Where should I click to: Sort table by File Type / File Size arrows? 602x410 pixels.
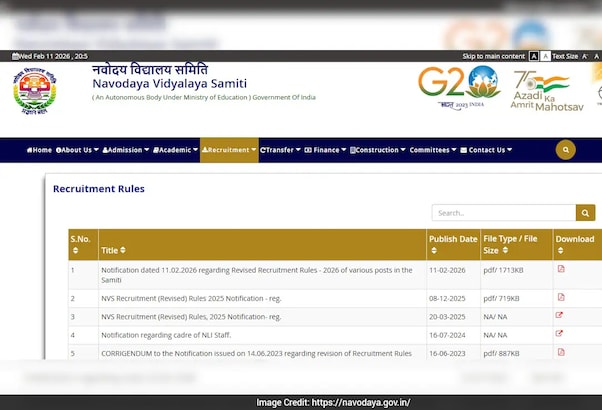pyautogui.click(x=505, y=250)
